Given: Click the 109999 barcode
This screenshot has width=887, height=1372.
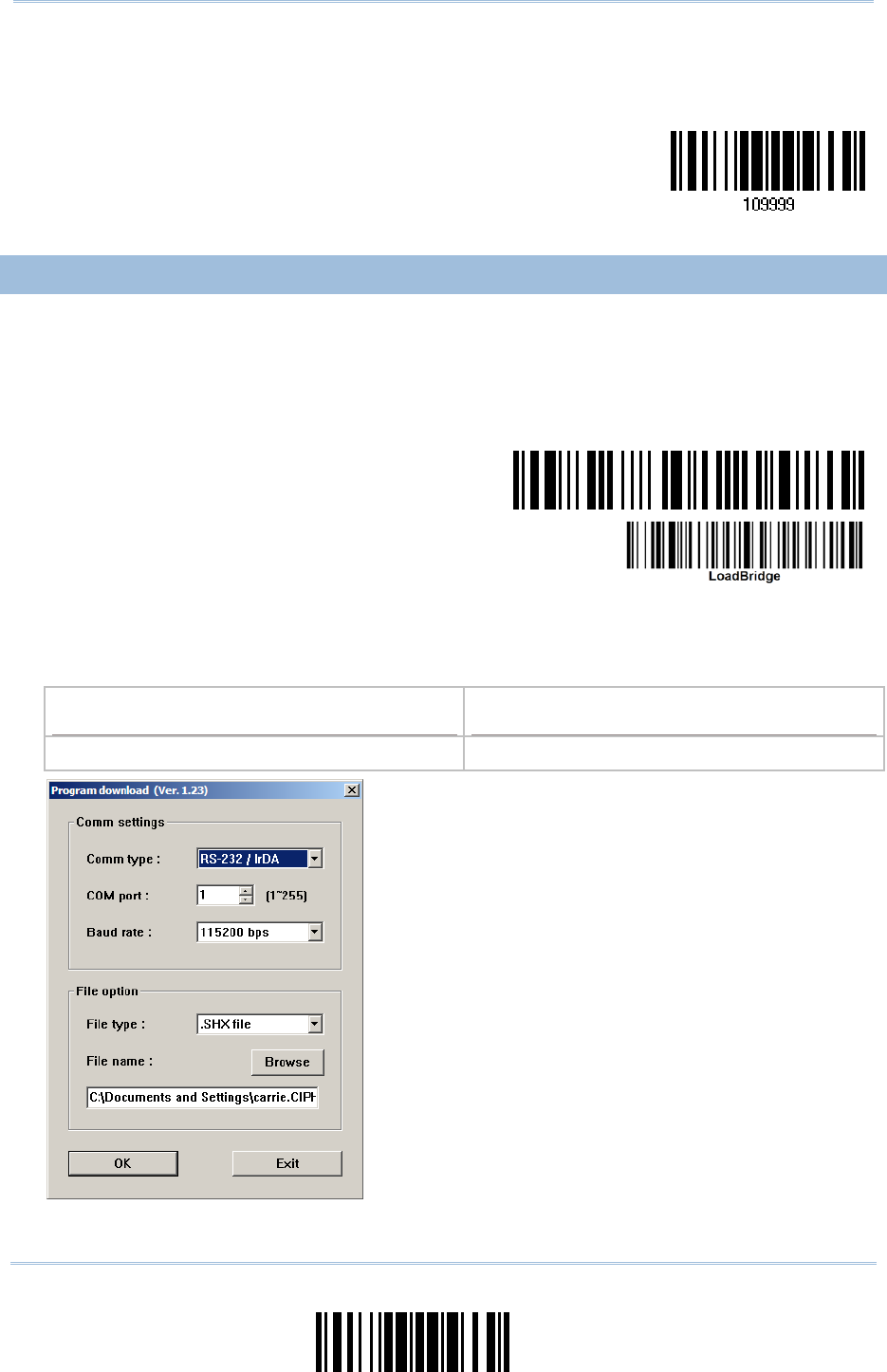Looking at the screenshot, I should [x=768, y=160].
